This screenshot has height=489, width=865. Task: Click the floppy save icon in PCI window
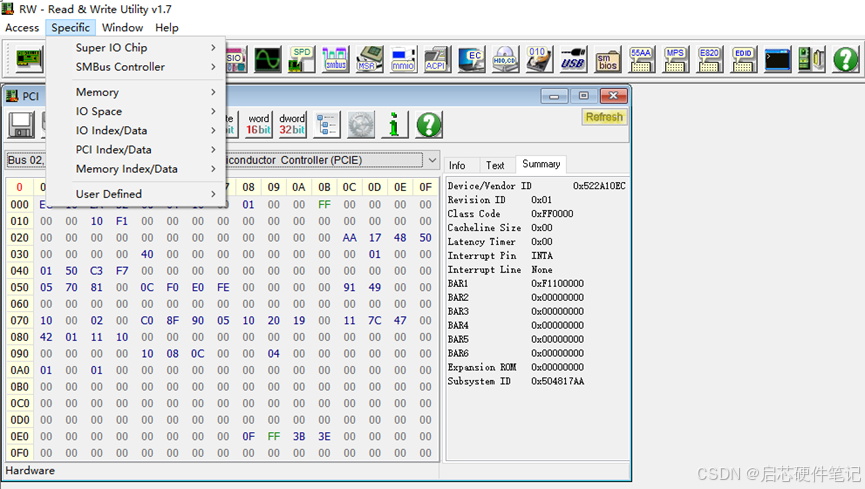(x=22, y=125)
